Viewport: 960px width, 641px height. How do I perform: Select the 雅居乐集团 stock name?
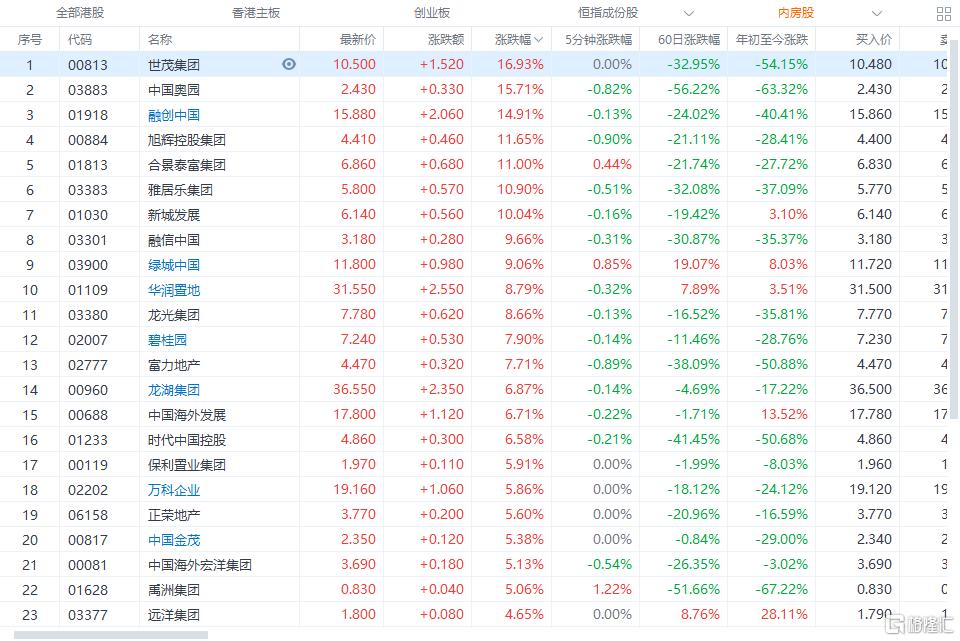(181, 190)
